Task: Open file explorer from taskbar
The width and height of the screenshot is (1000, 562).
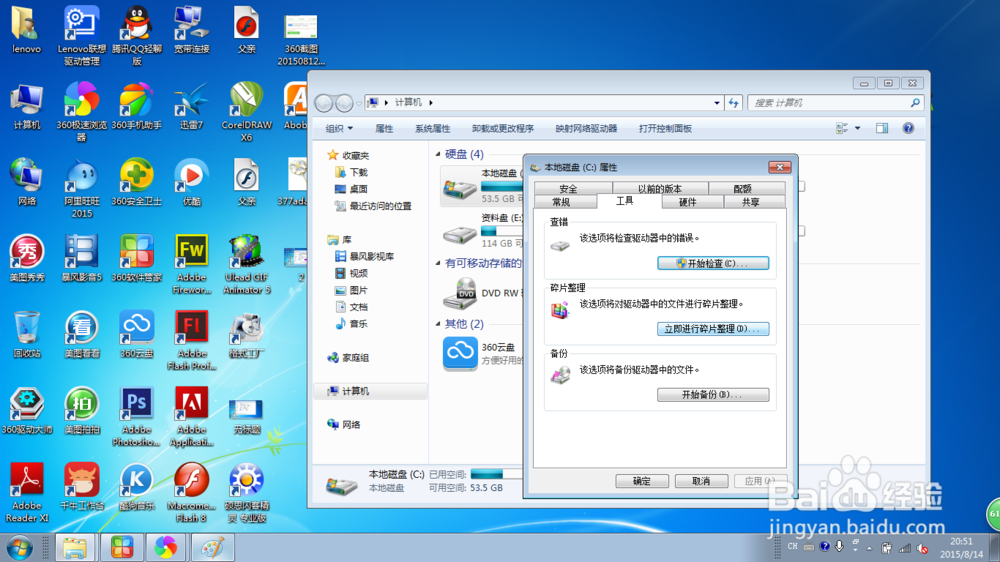Action: [75, 548]
